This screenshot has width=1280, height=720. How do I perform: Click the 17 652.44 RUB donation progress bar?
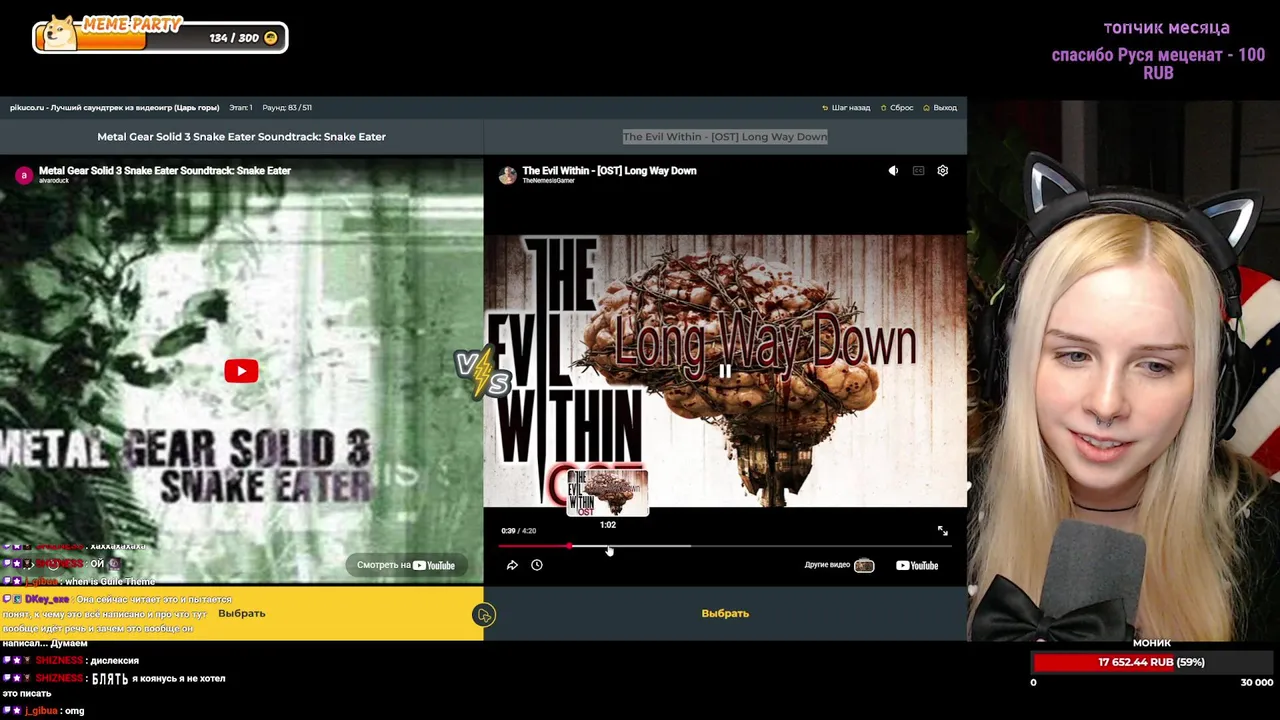(1151, 662)
